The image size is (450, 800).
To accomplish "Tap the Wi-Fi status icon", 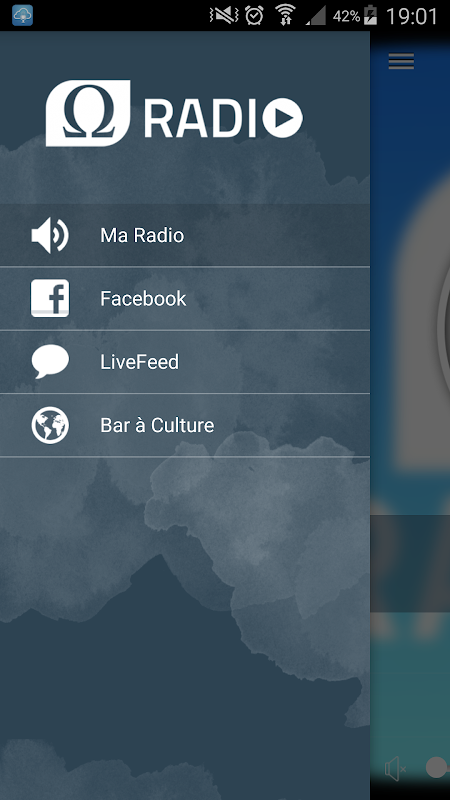I will pyautogui.click(x=286, y=16).
